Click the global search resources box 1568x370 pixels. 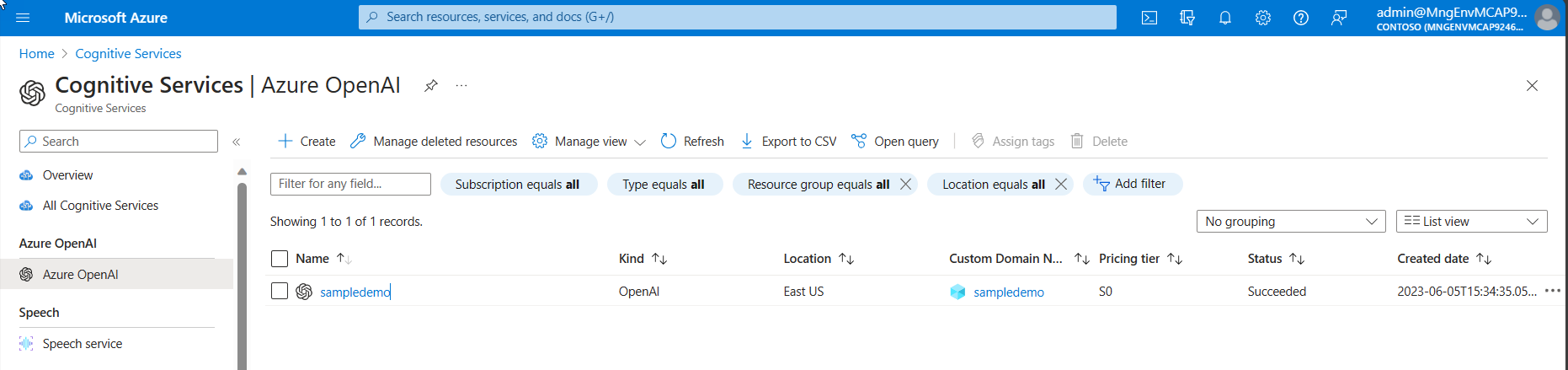pyautogui.click(x=738, y=17)
